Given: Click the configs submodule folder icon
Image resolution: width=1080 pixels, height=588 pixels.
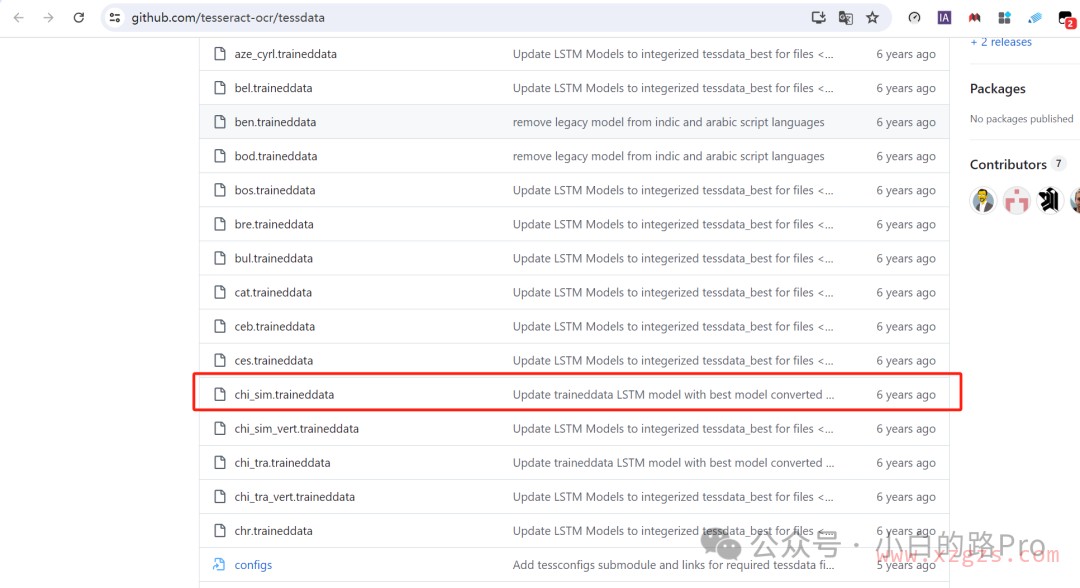Looking at the screenshot, I should coord(220,565).
